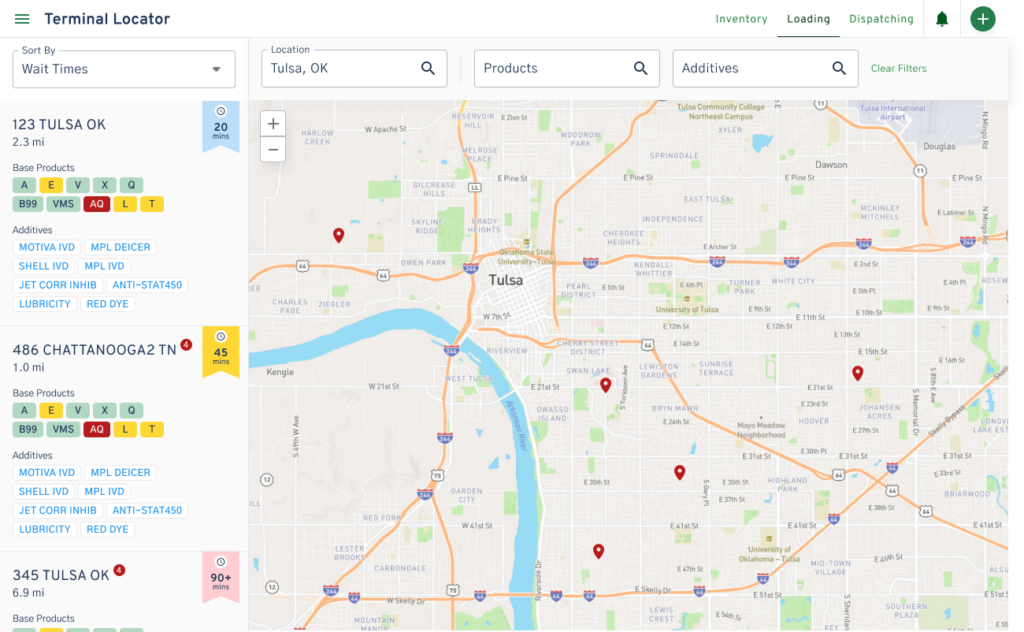1024x632 pixels.
Task: Click LUBRICITY additive under 123 TULSA OK
Action: [x=44, y=304]
